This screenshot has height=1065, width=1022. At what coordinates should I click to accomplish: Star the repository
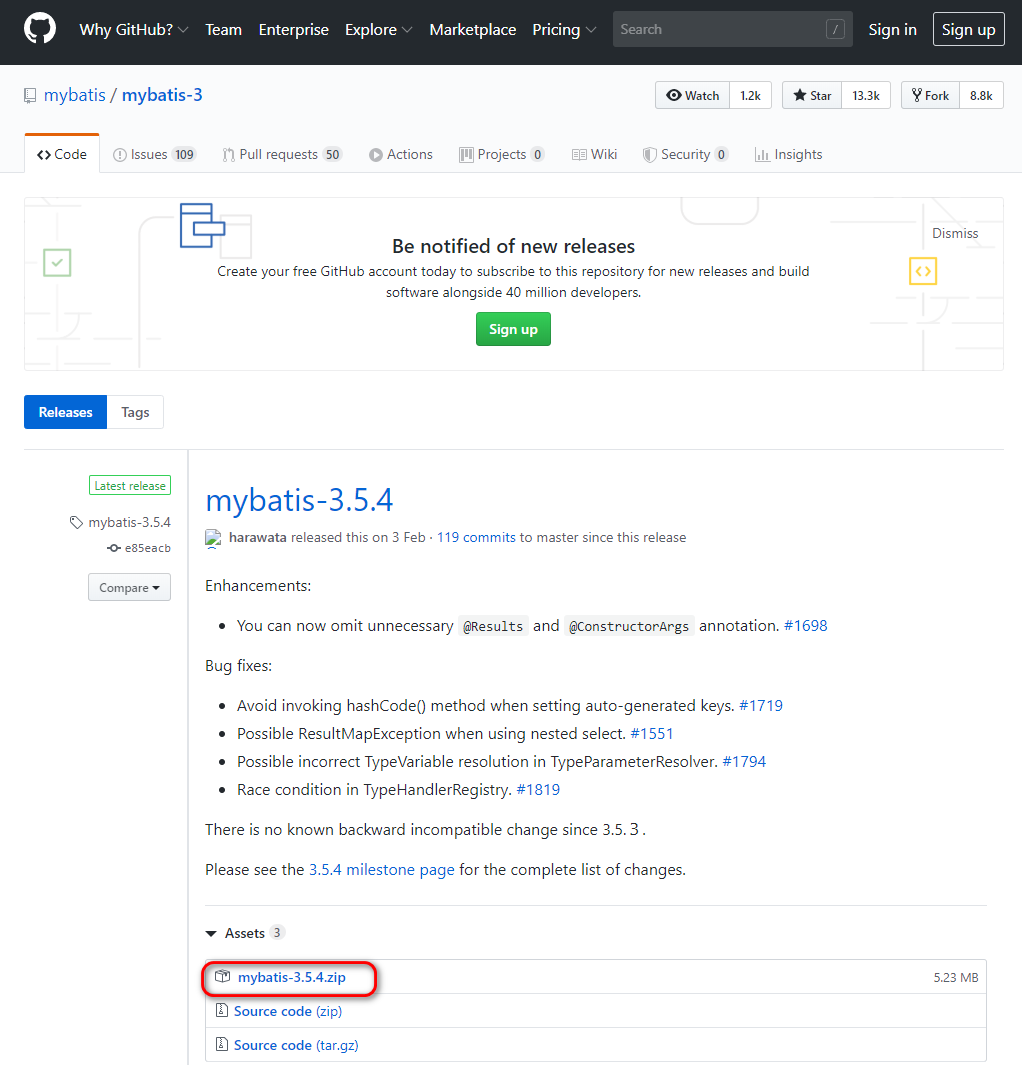pos(812,95)
